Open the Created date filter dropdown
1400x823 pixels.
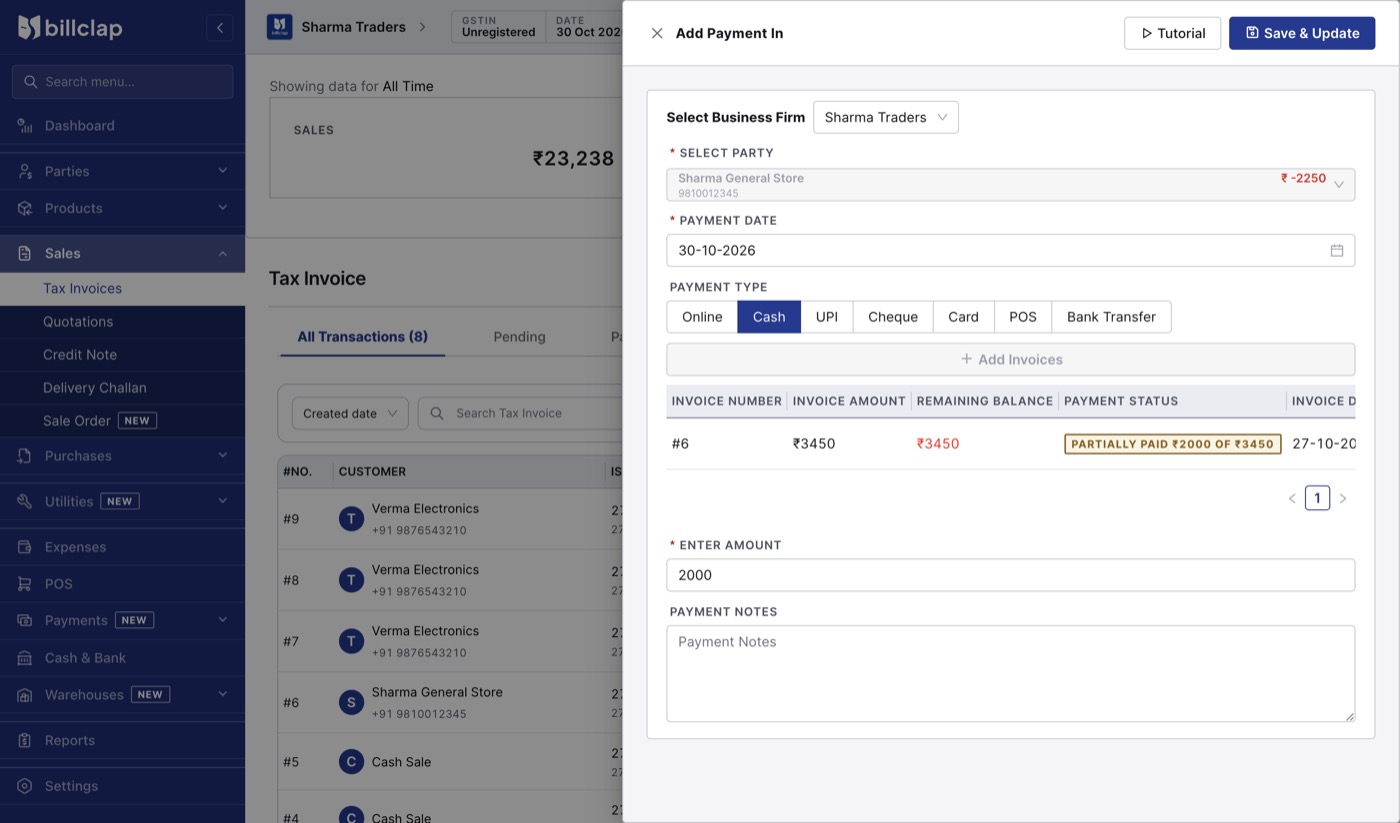coord(350,413)
